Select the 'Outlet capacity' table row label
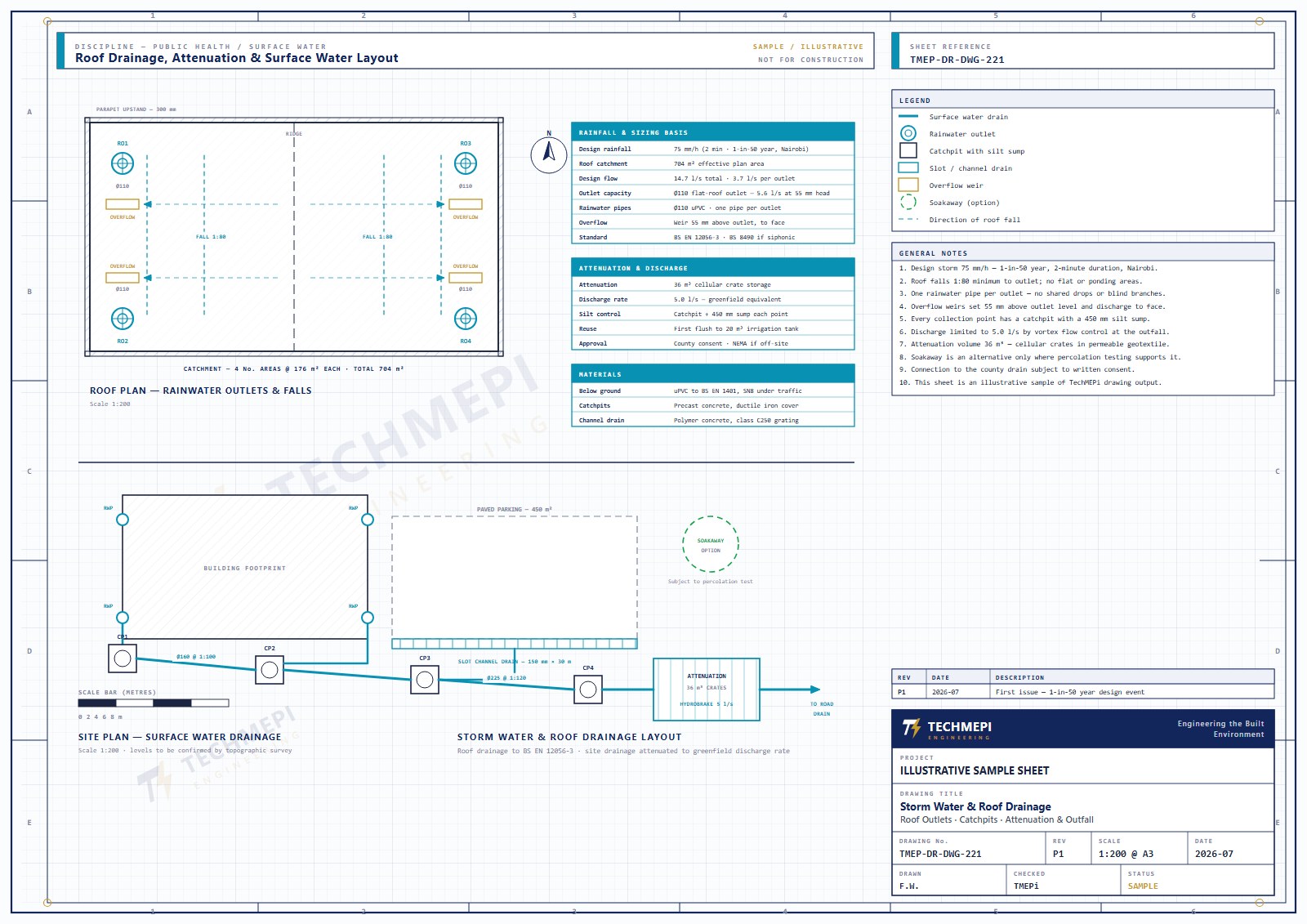The image size is (1307, 924). (x=604, y=193)
